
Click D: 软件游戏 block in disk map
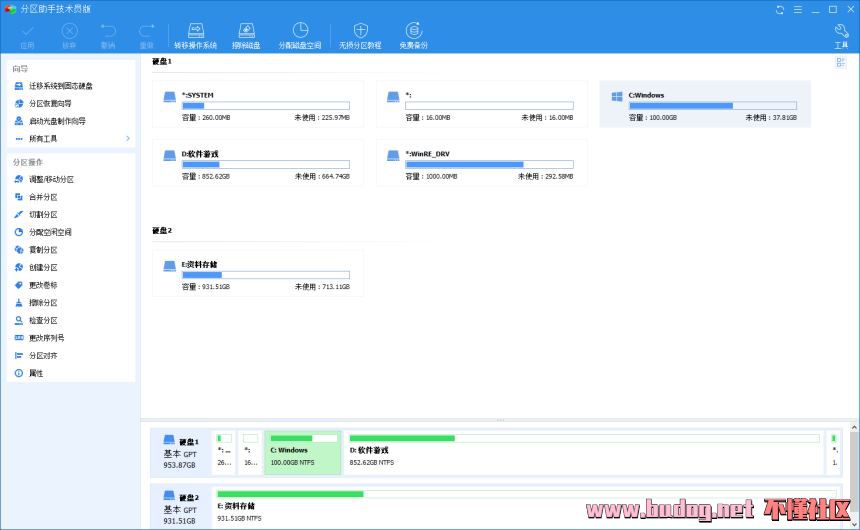point(584,453)
